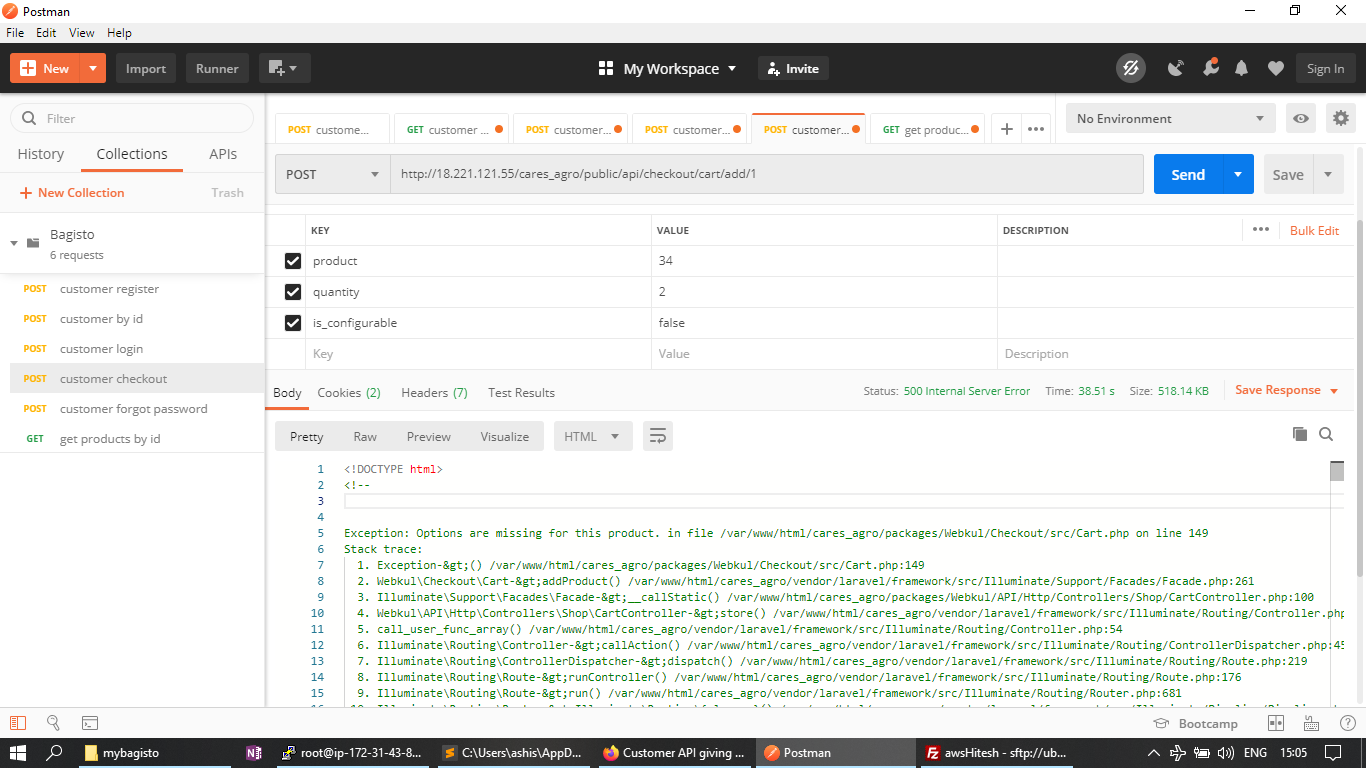
Task: Open help icon in status bar
Action: tap(1346, 723)
